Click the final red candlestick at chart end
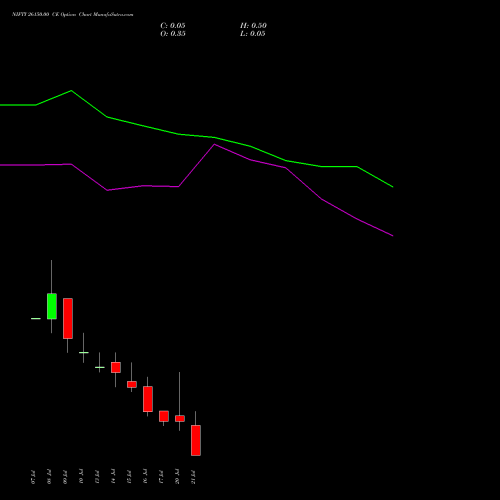Screen dimensions: 500x500 (196, 440)
